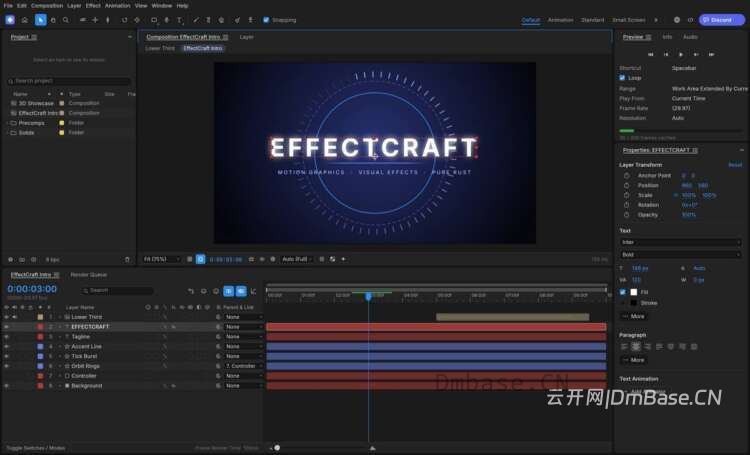Select the Hand tool

coord(53,20)
